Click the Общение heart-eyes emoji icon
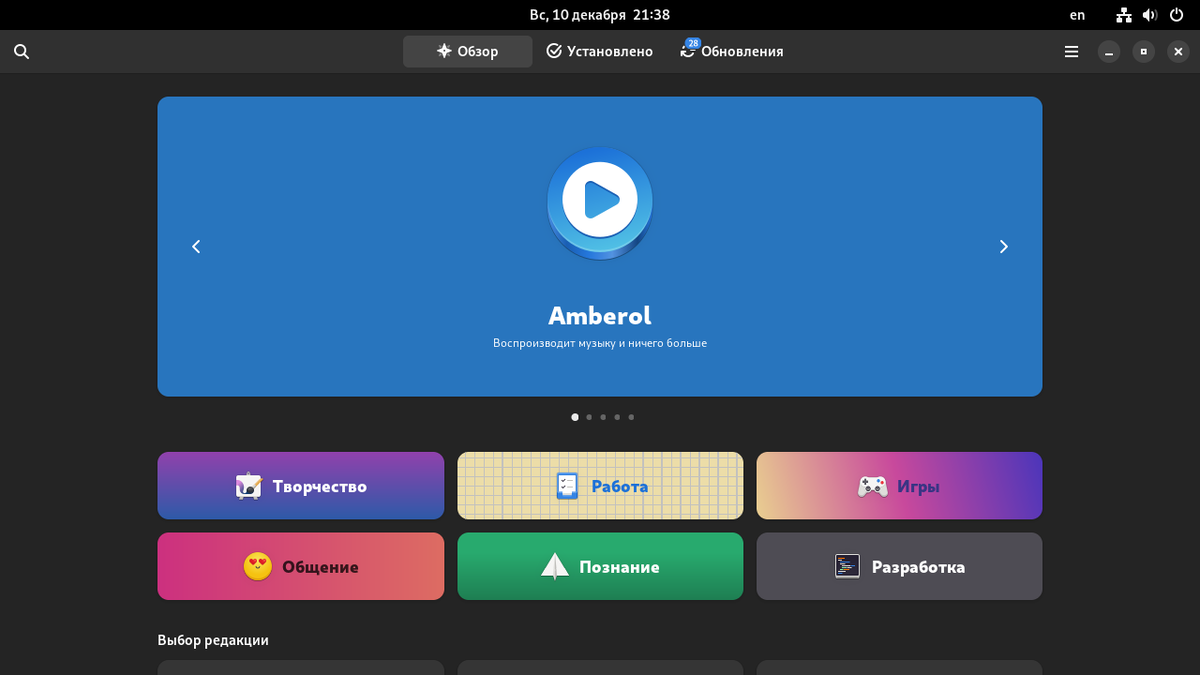1200x675 pixels. coord(258,566)
